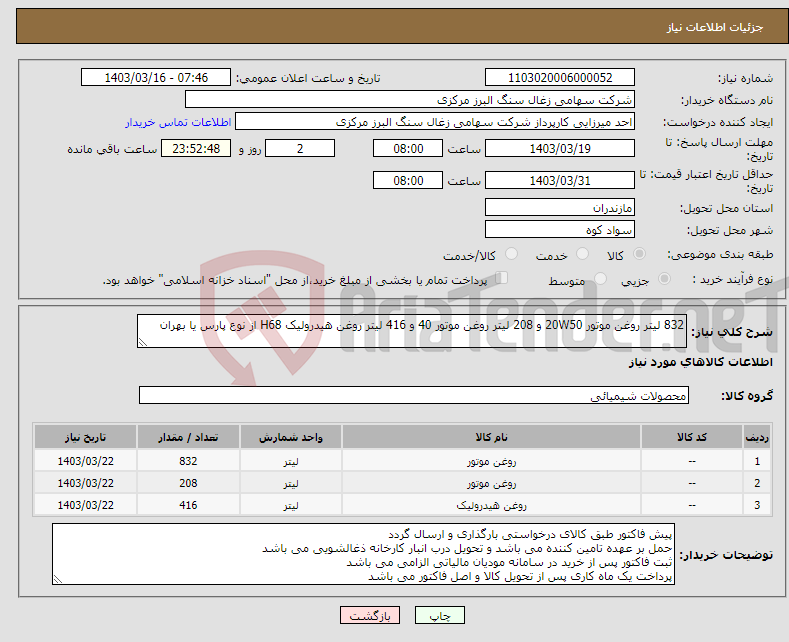Click resize handle of need description box
Screen dimensions: 789x642
[143, 343]
